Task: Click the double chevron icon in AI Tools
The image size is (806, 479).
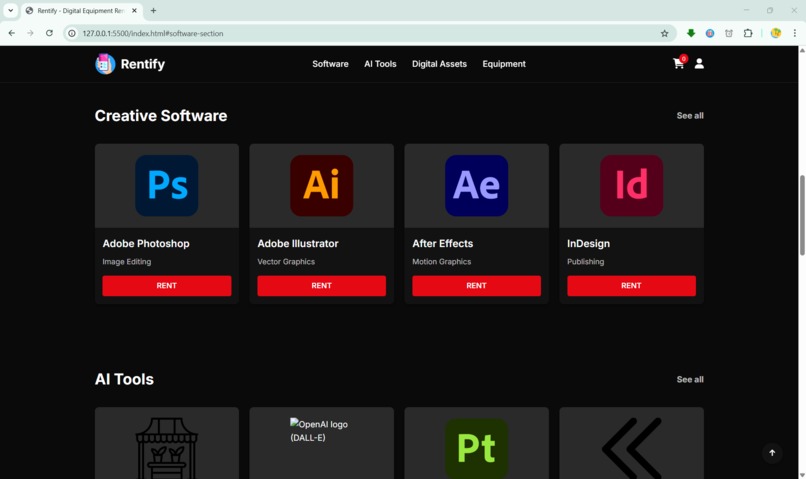Action: coord(631,448)
